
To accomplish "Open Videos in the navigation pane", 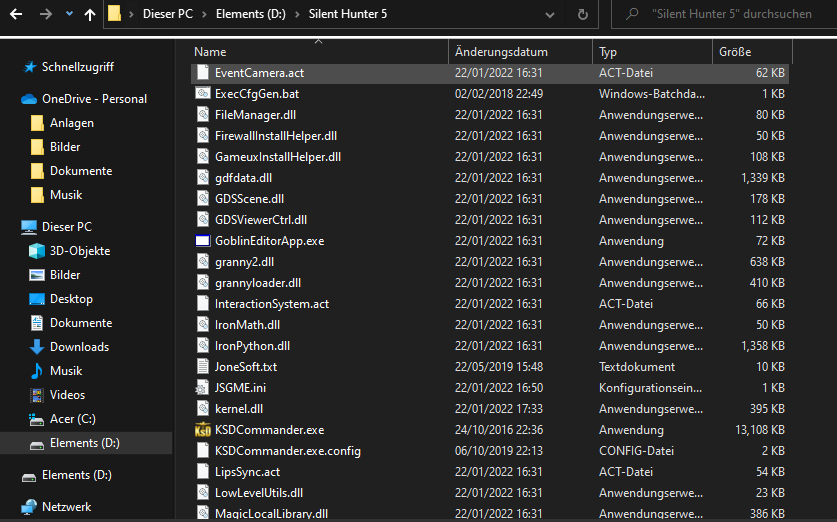I will click(67, 395).
